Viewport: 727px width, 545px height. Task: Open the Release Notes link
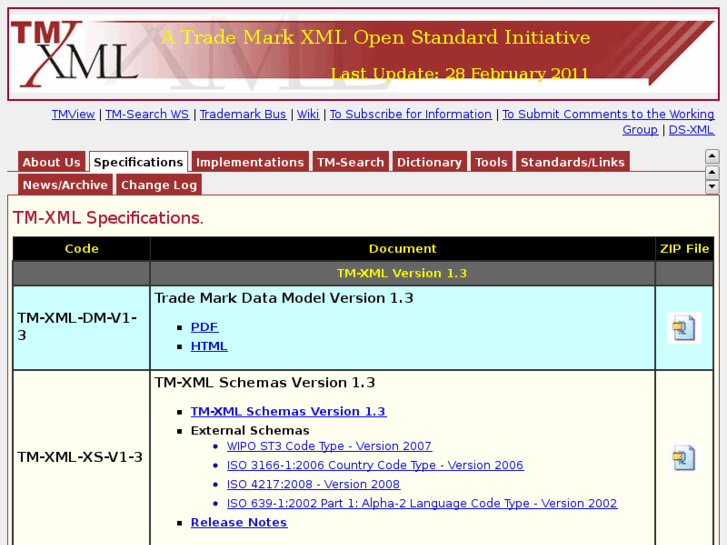click(239, 522)
